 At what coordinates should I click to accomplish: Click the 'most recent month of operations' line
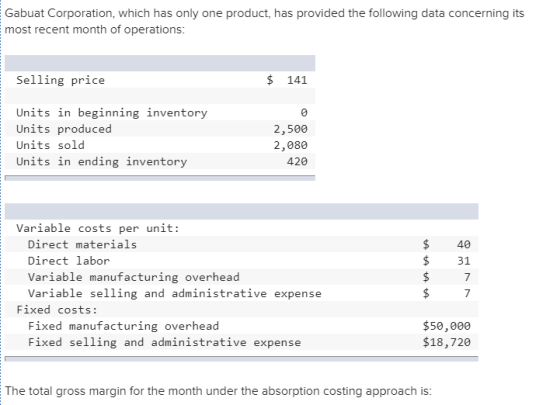[x=95, y=30]
